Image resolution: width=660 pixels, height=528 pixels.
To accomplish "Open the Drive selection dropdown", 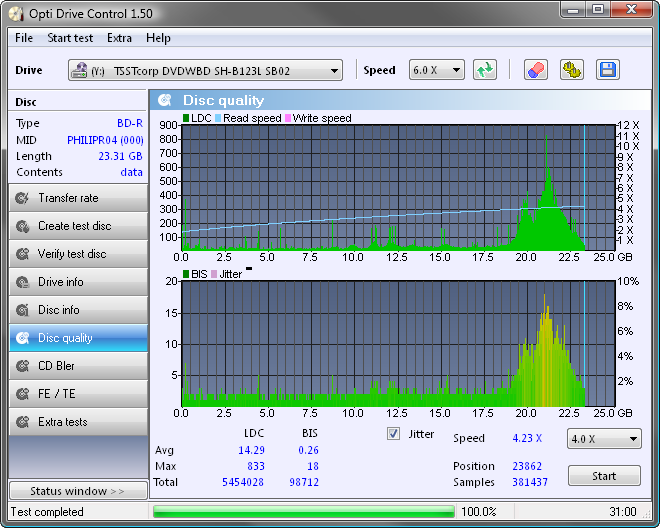I will click(x=205, y=70).
